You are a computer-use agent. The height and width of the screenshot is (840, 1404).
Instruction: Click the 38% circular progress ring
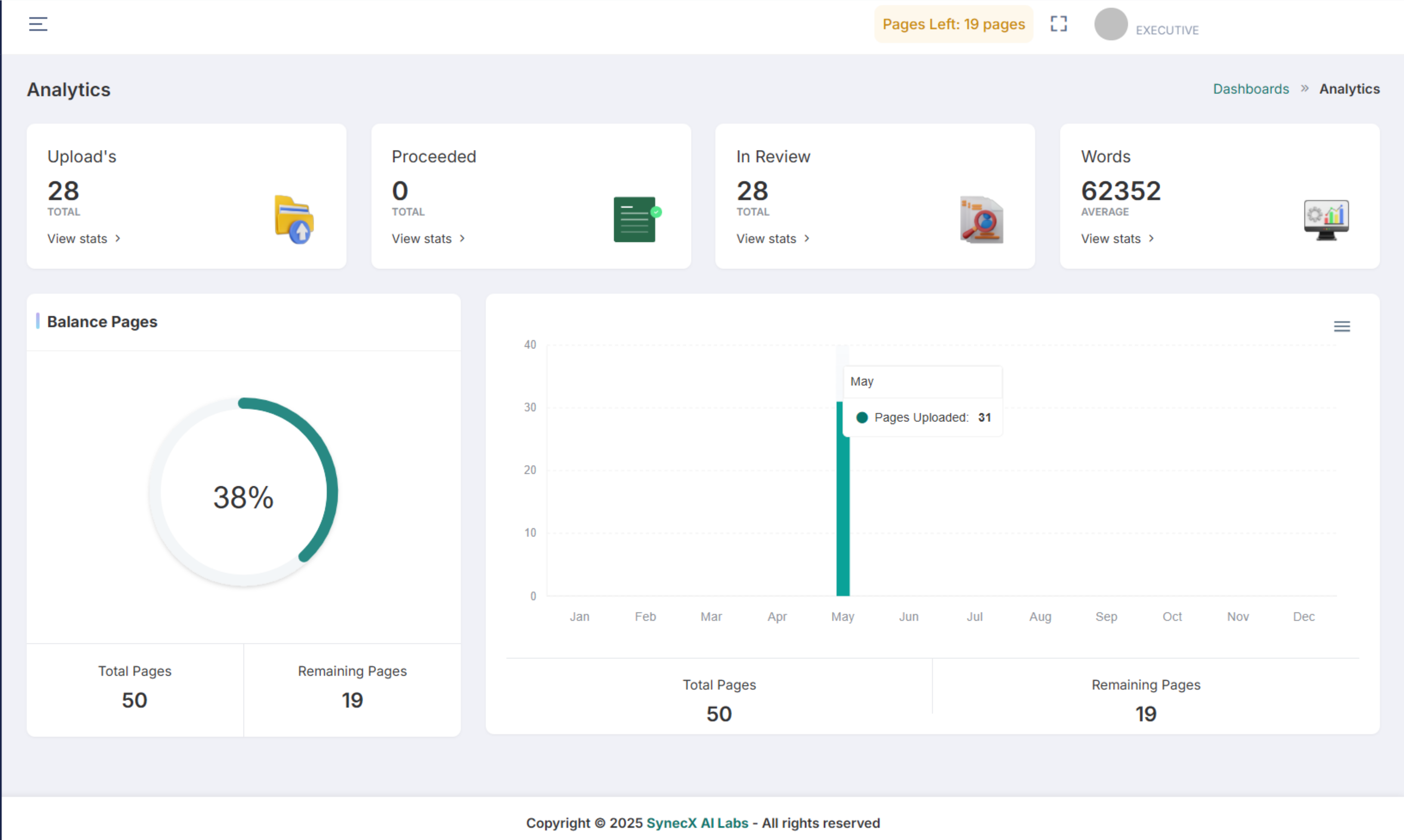click(243, 492)
